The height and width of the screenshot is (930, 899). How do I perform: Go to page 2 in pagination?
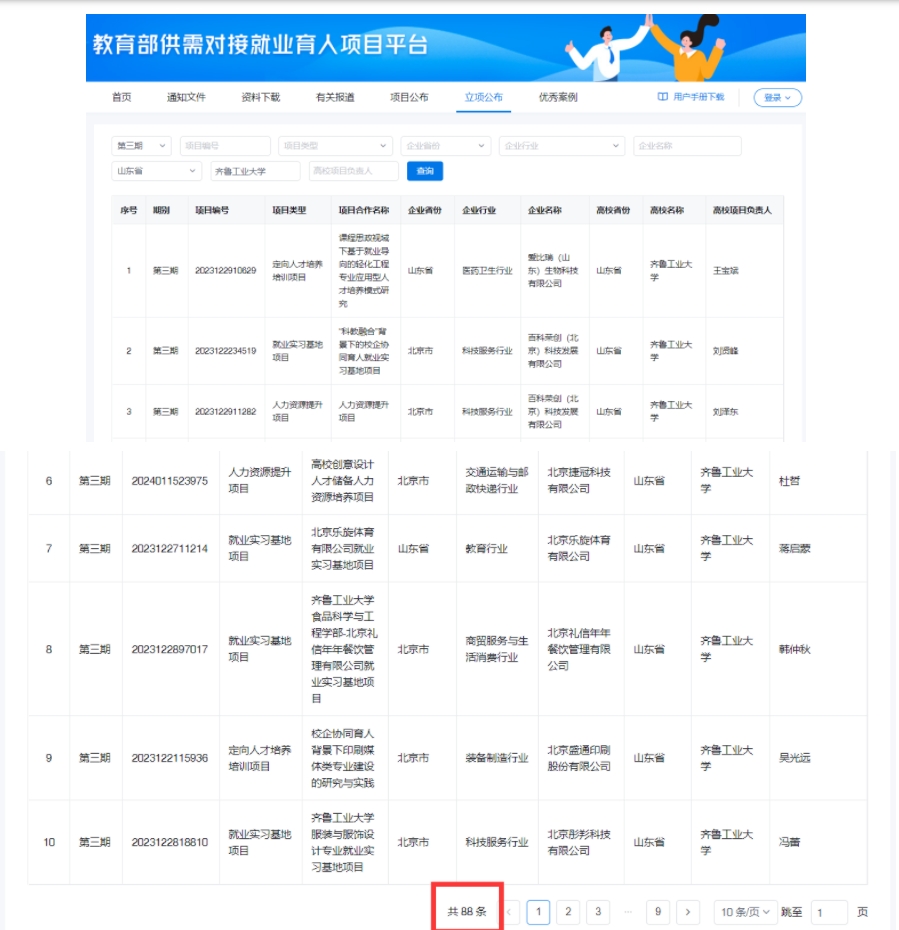click(568, 912)
